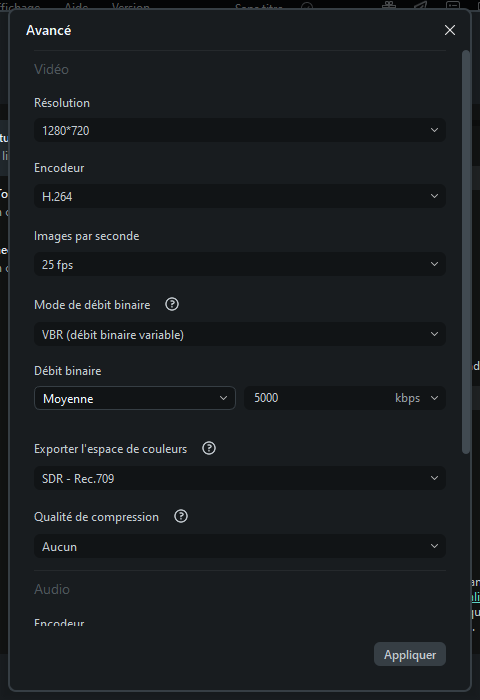Click the 5000 bitrate value field

click(x=319, y=398)
